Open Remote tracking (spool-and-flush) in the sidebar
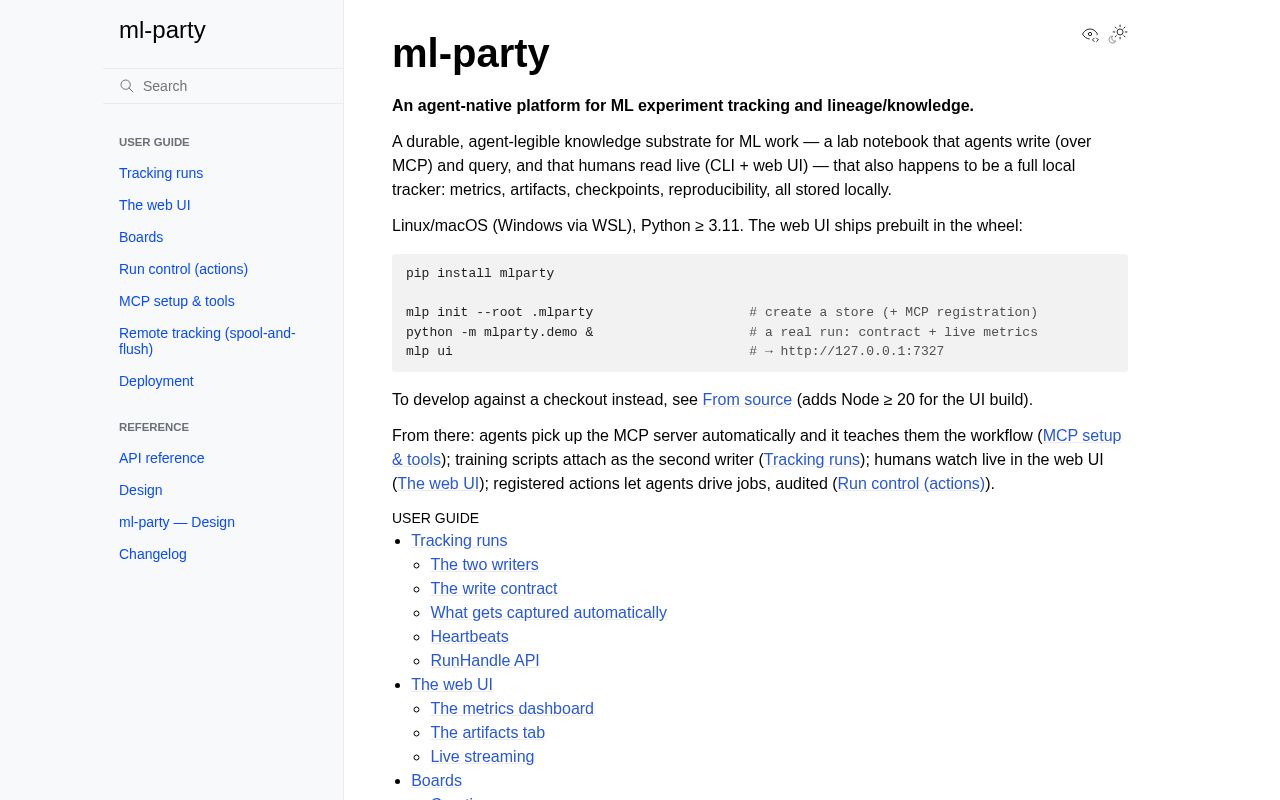This screenshot has height=800, width=1280. click(x=207, y=341)
